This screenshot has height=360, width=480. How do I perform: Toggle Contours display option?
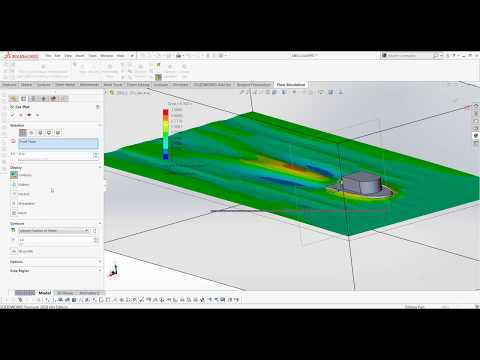(x=14, y=175)
